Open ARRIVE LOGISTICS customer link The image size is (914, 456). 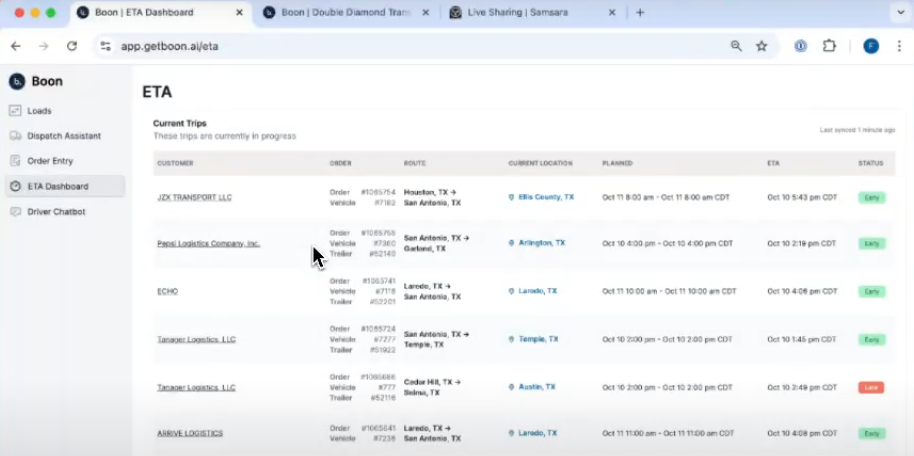190,433
